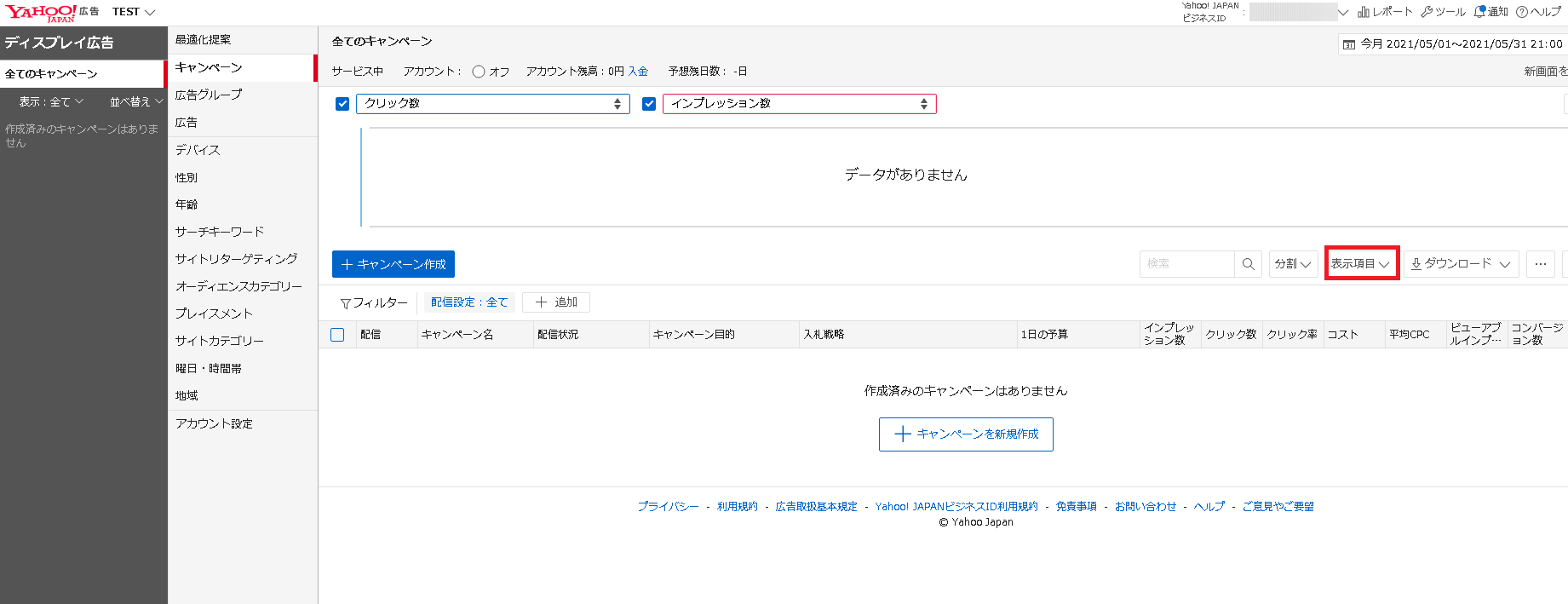Viewport: 1568px width, 604px height.
Task: Open the ダウンロード download dropdown
Action: [x=1462, y=264]
